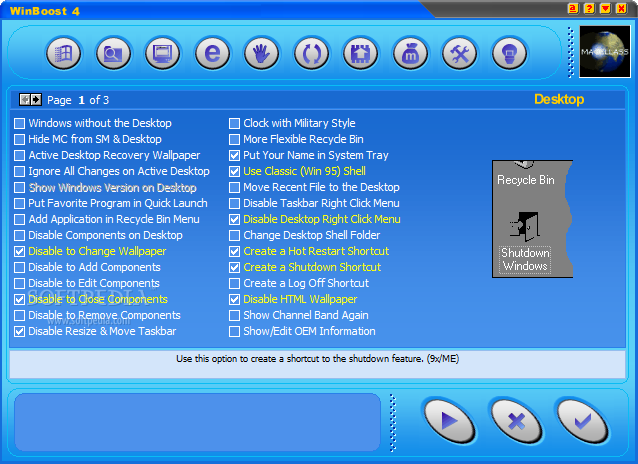Open the light bulb tips icon

point(509,53)
